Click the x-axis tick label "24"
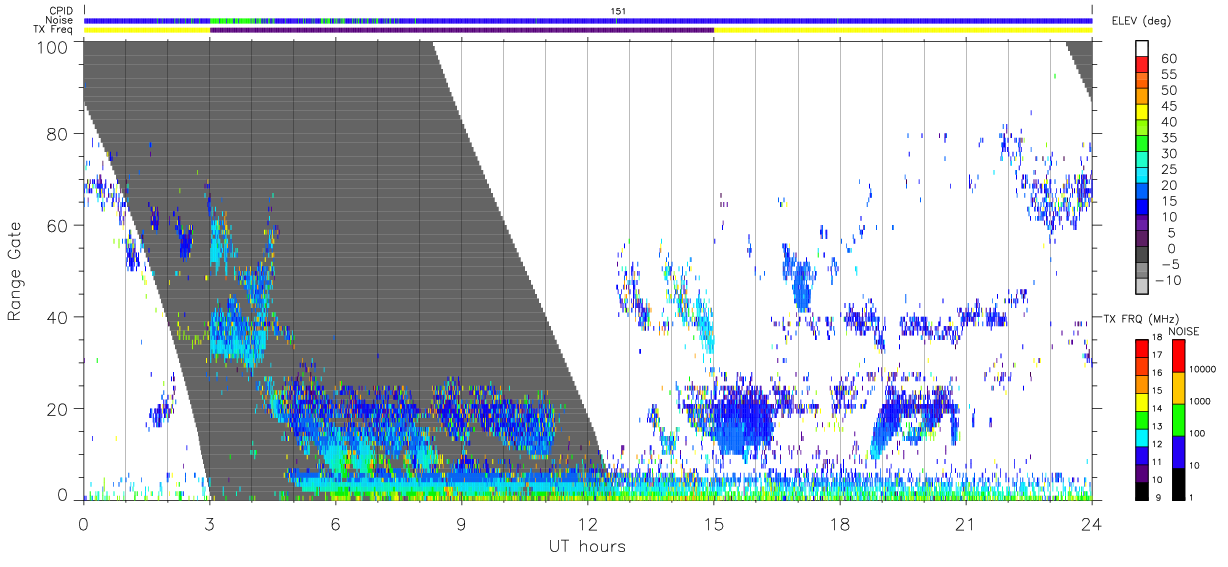The image size is (1228, 567). 1091,523
